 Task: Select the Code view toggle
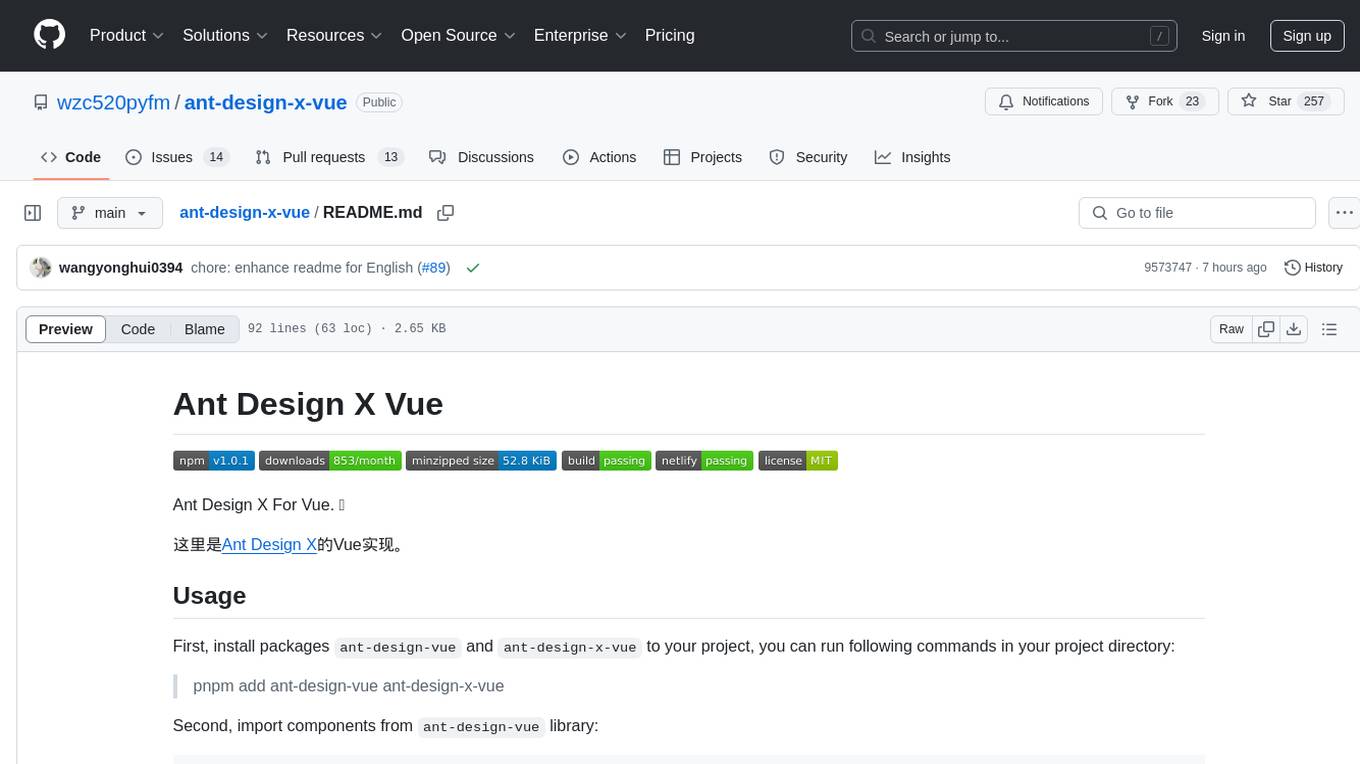point(138,329)
